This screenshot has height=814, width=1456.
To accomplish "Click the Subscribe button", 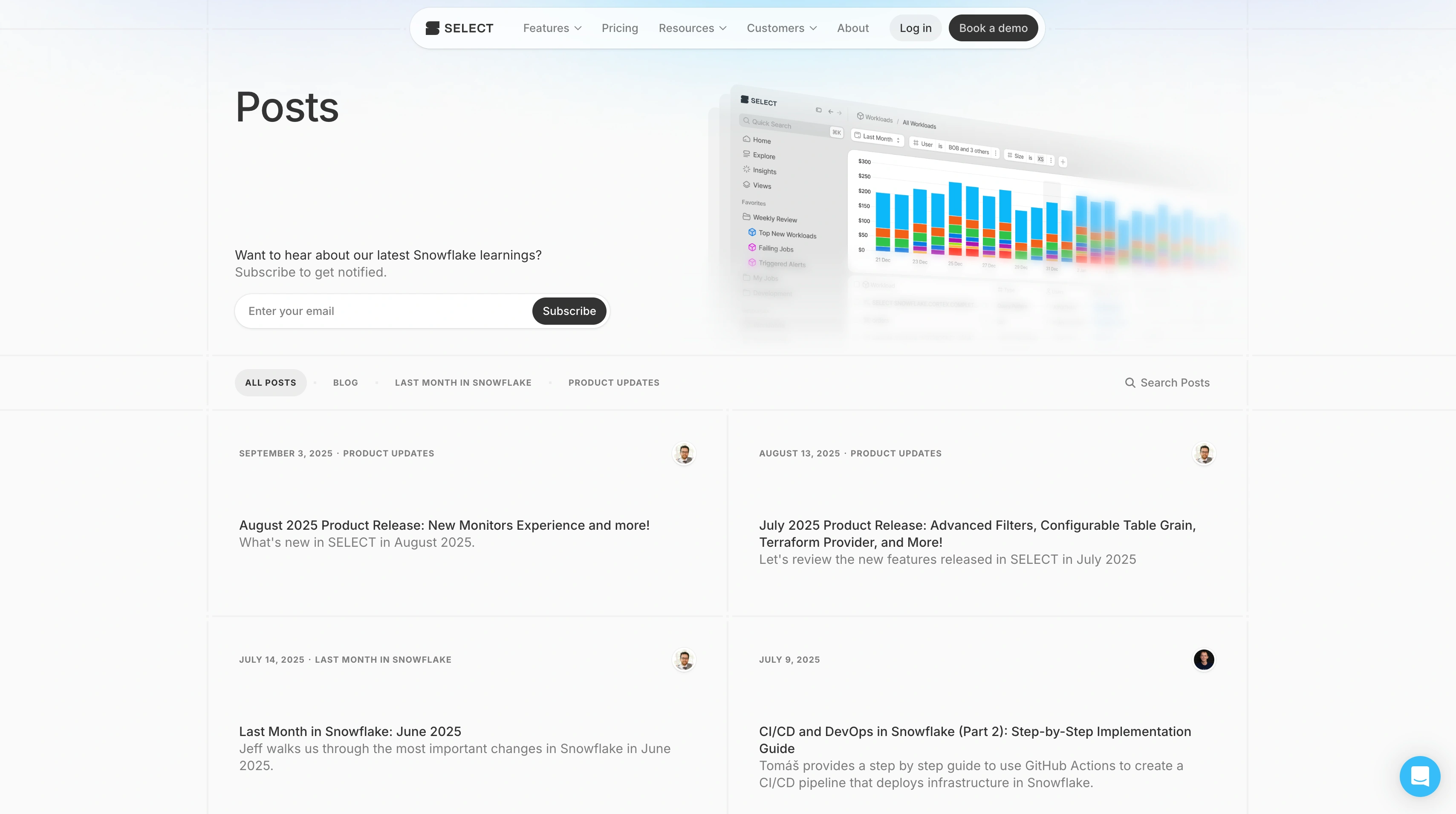I will pos(569,311).
